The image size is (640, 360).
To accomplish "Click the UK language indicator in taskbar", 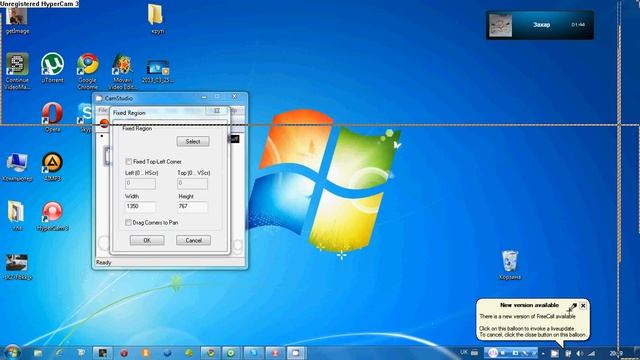I will point(464,352).
